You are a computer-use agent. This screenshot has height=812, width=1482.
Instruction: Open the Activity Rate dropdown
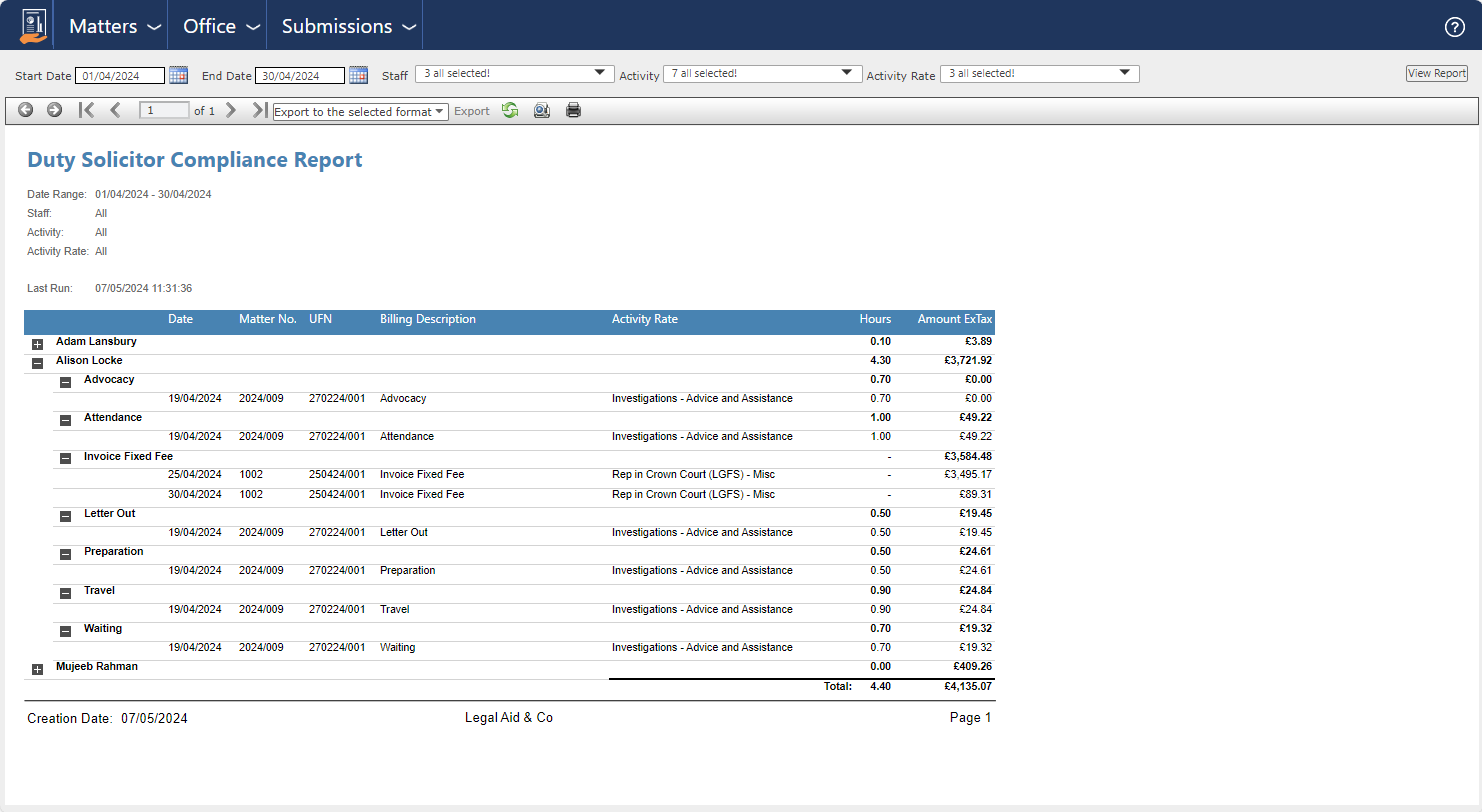[1039, 74]
